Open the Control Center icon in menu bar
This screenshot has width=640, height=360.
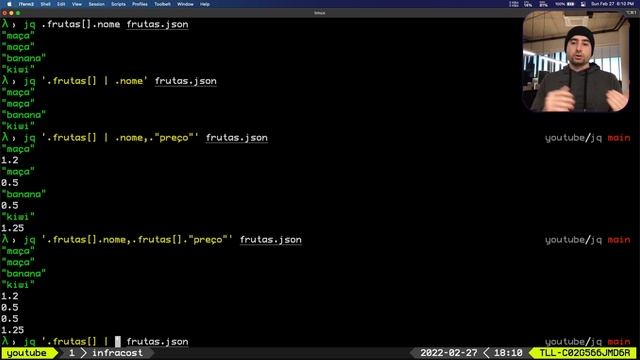(x=583, y=4)
